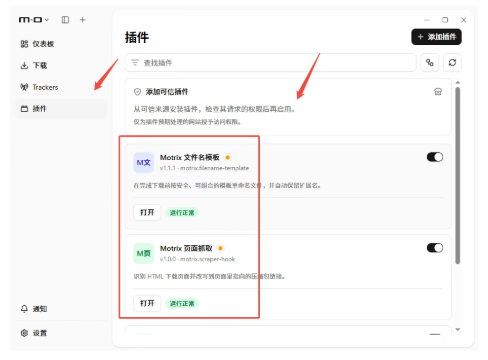Screen dimensions: 488x360
Task: Click the 通知 bell icon
Action: click(24, 309)
